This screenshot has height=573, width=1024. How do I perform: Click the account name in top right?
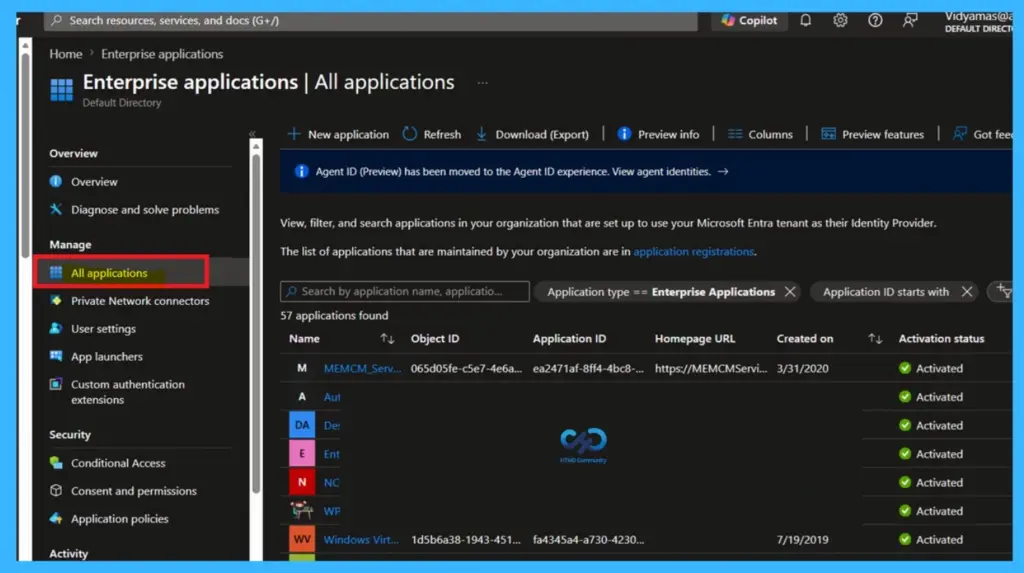[x=978, y=16]
